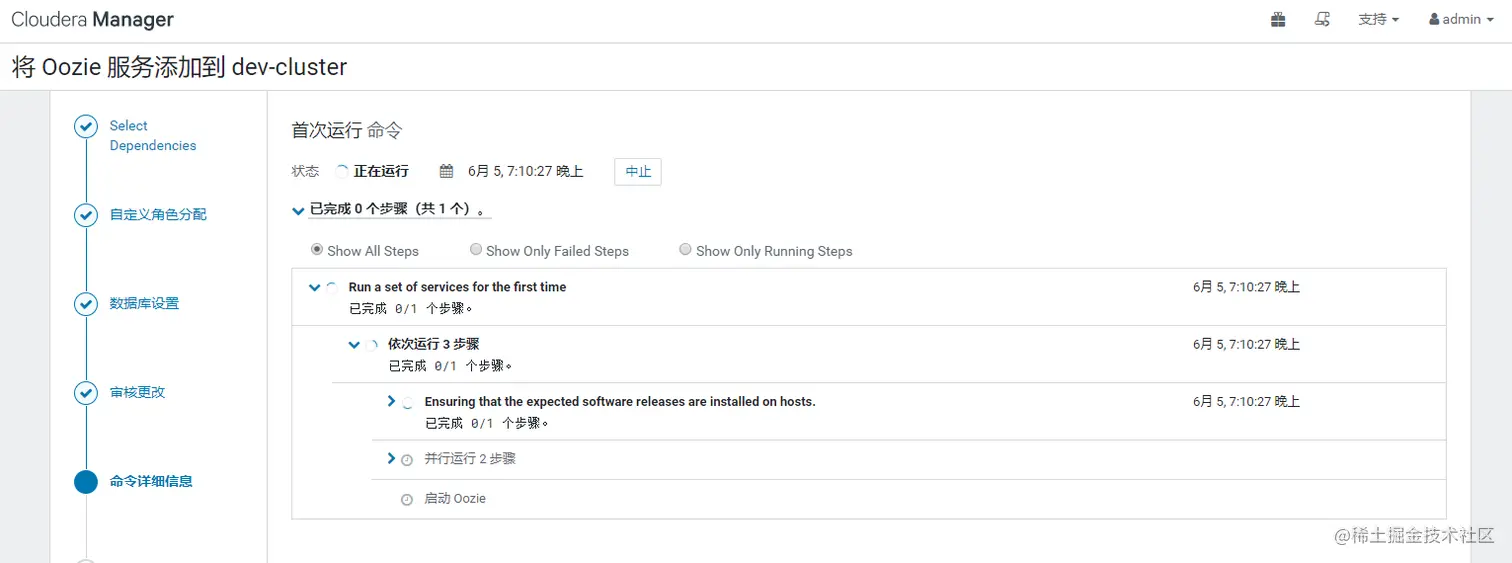Click the start time next to calendar icon

pos(525,171)
